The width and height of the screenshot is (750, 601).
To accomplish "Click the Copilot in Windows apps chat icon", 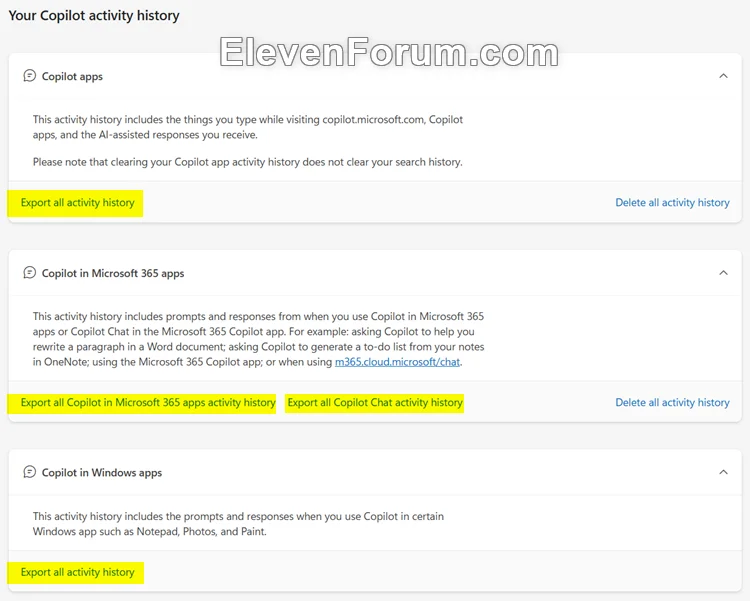I will click(x=30, y=472).
